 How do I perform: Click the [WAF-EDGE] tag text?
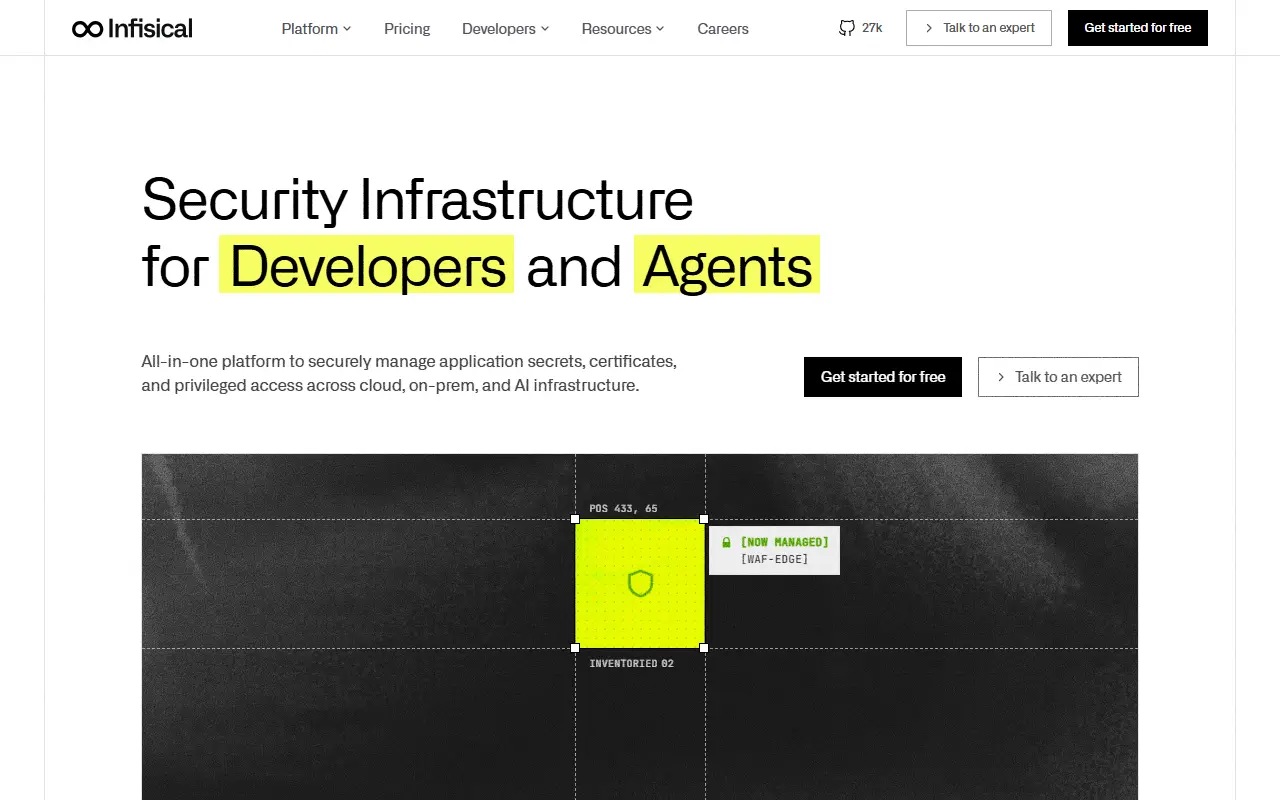774,559
